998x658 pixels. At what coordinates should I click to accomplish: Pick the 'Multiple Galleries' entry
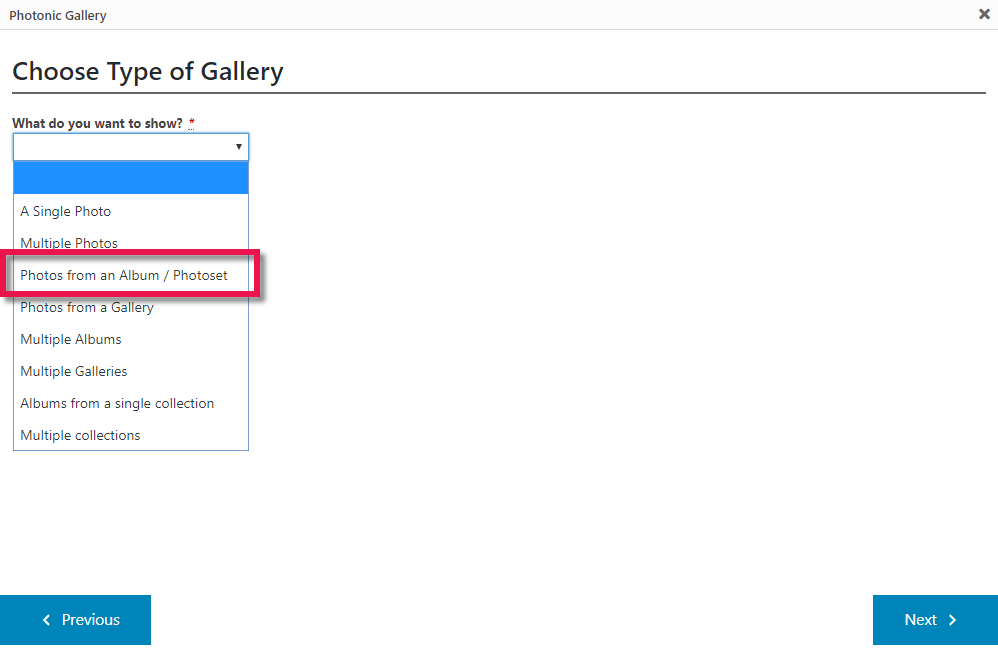click(74, 371)
